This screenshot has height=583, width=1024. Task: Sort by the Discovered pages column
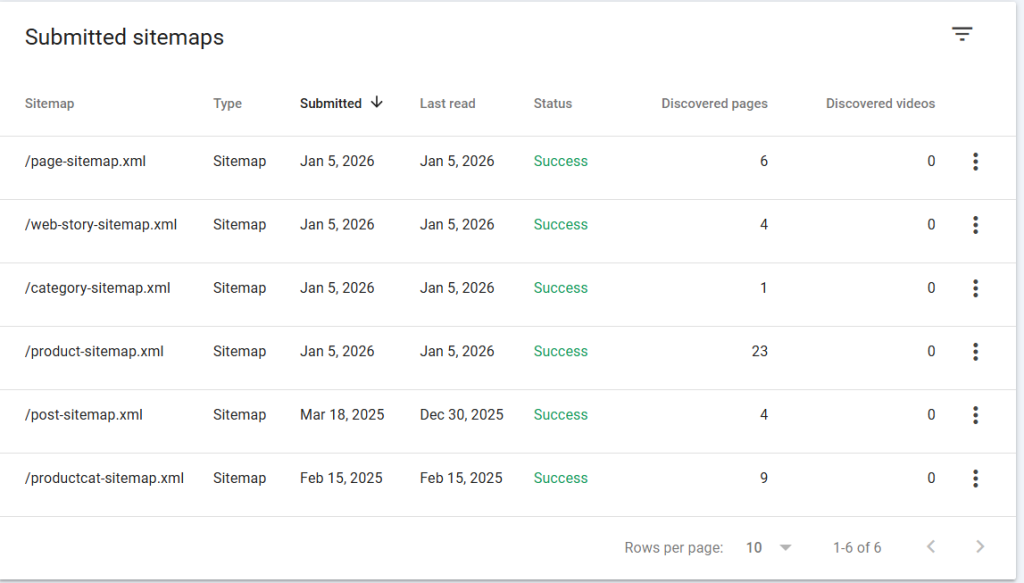[714, 103]
